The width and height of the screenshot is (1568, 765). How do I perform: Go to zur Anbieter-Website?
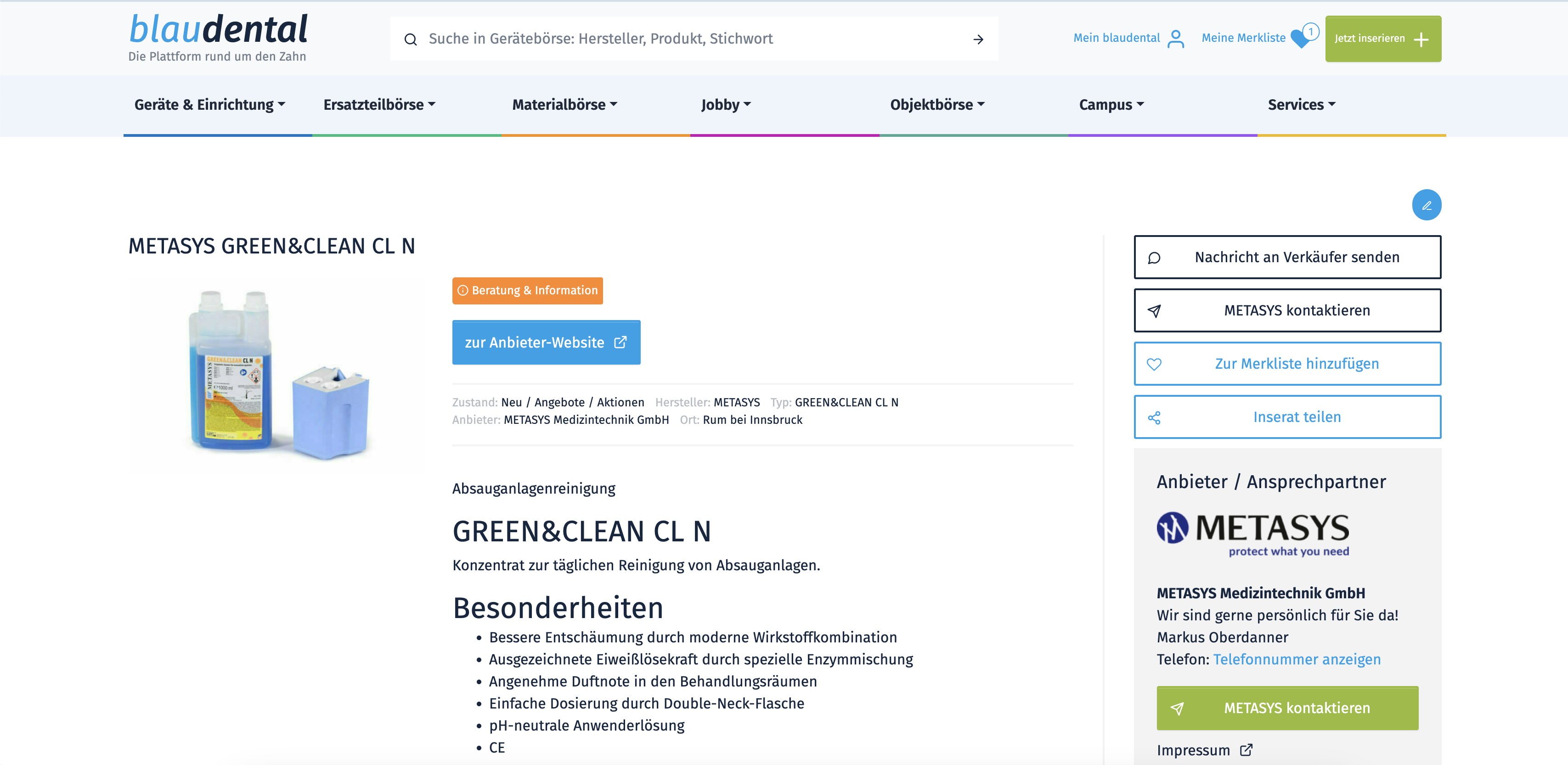click(546, 343)
